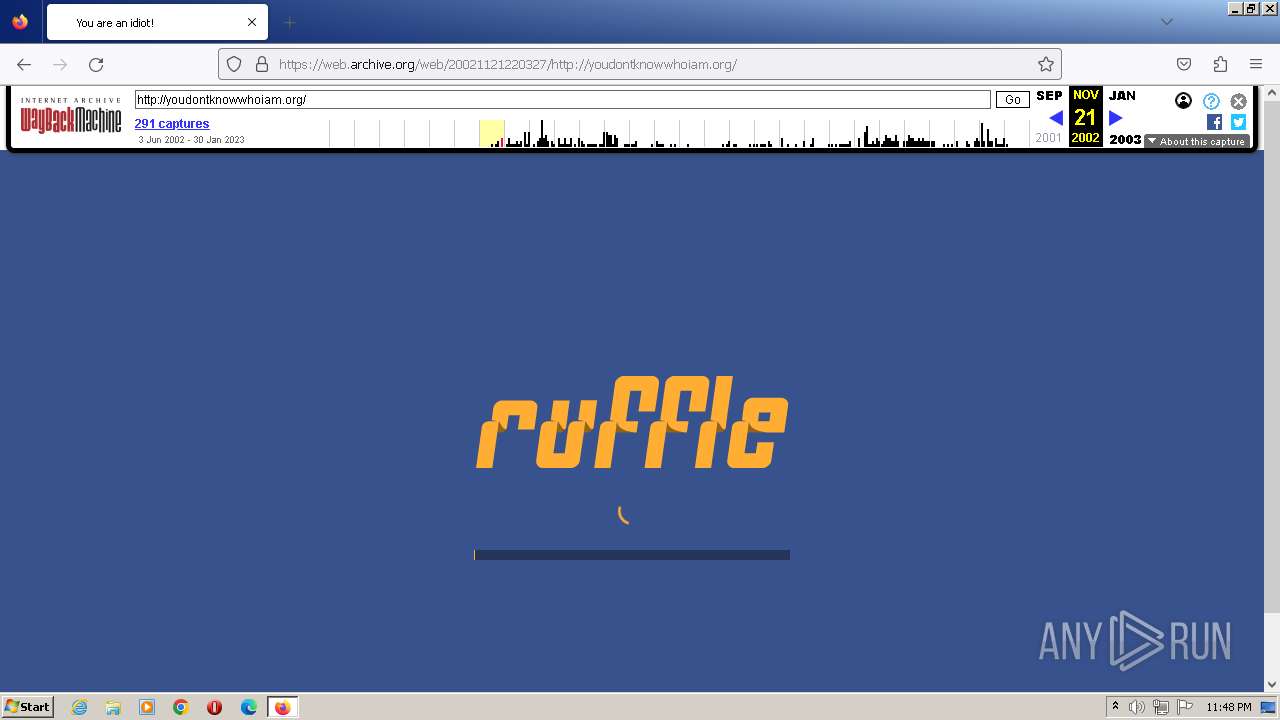
Task: Close the Wayback toolbar
Action: [x=1238, y=101]
